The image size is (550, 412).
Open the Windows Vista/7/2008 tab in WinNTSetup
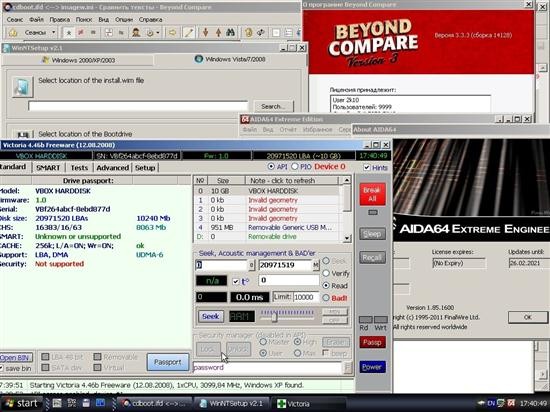click(230, 59)
